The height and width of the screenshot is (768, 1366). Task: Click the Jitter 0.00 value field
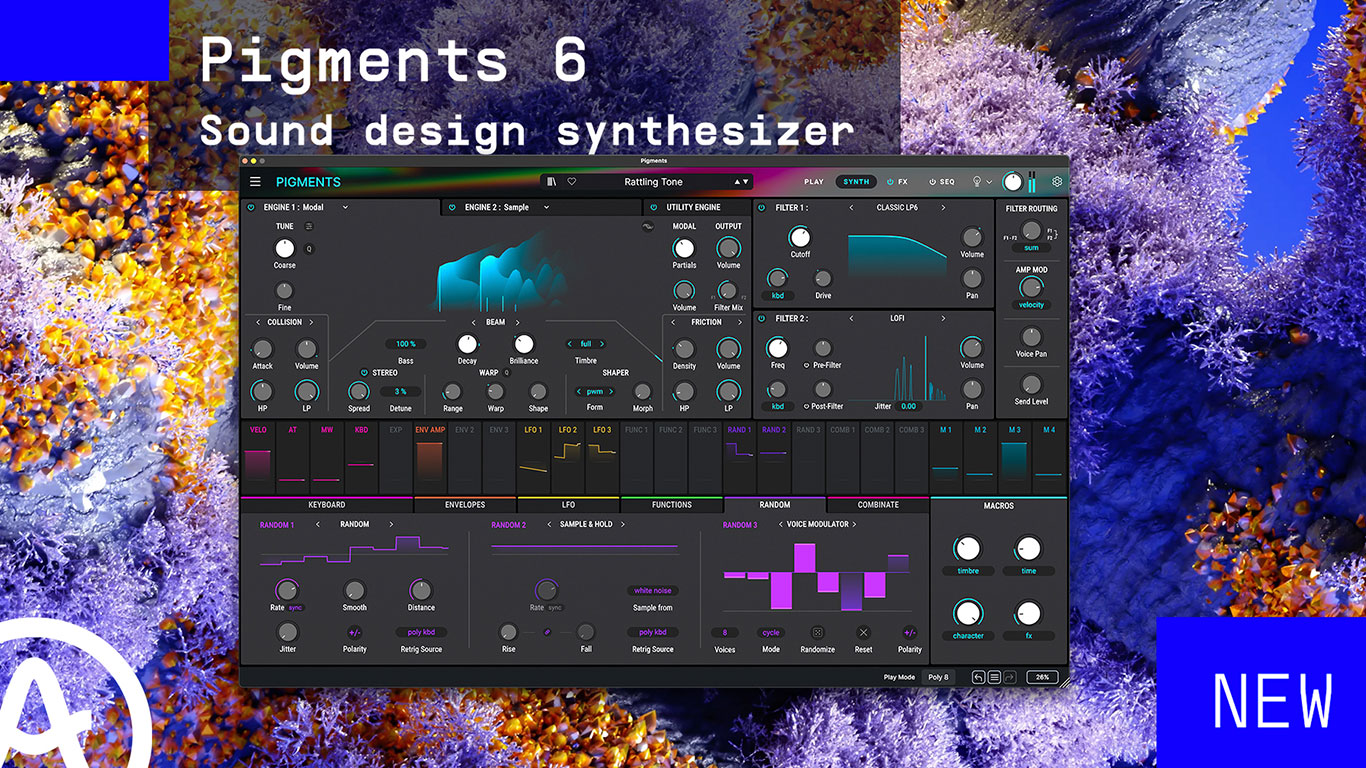[908, 406]
